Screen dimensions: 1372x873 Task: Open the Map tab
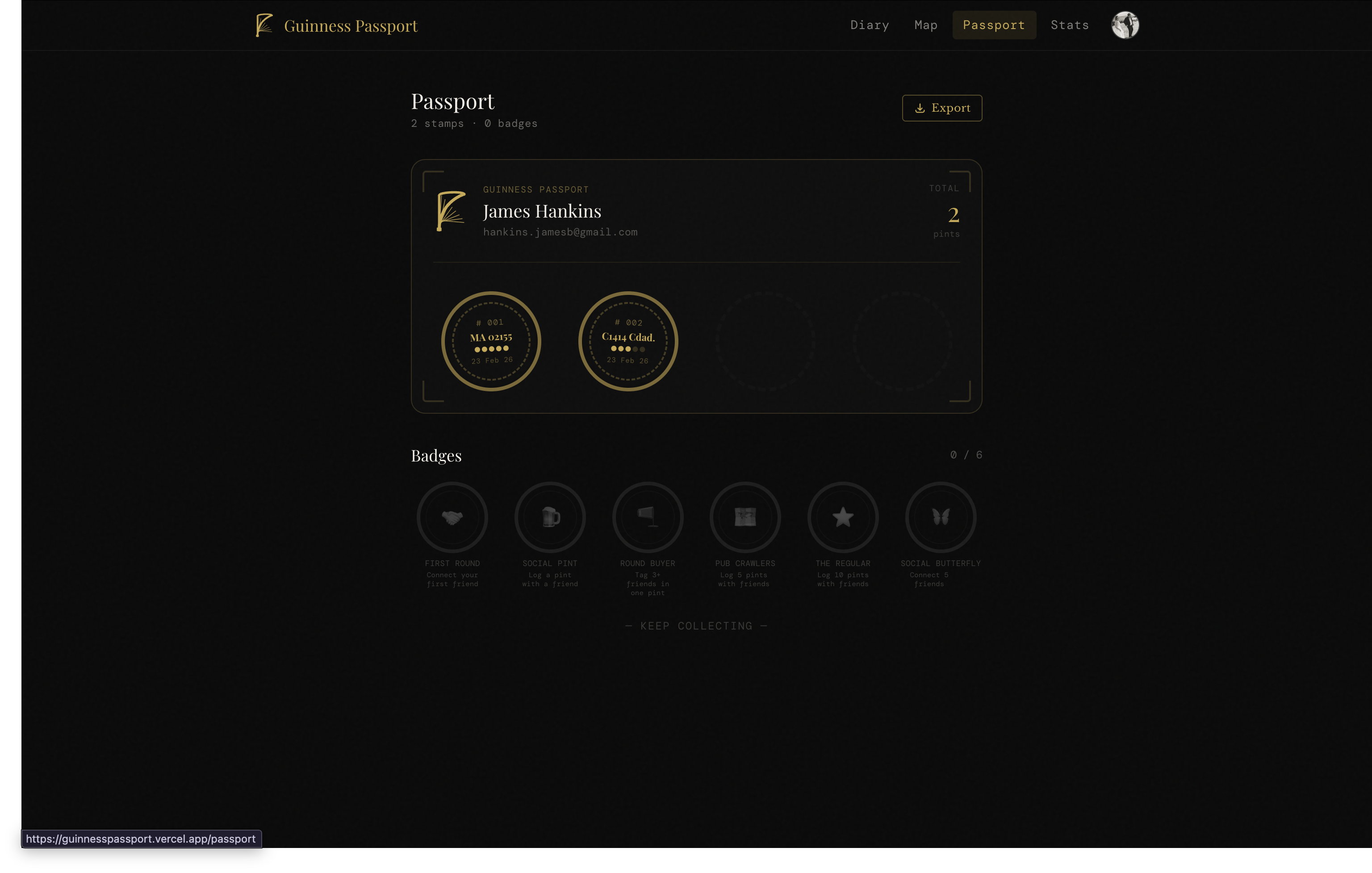[926, 25]
